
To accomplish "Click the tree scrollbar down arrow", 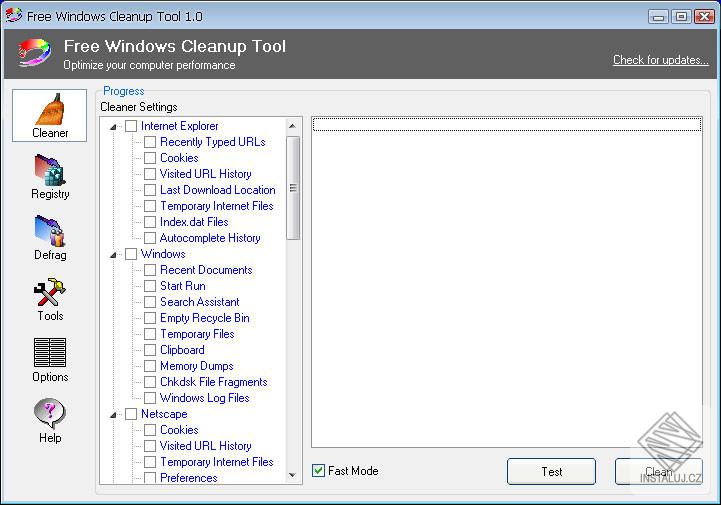I will coord(292,475).
